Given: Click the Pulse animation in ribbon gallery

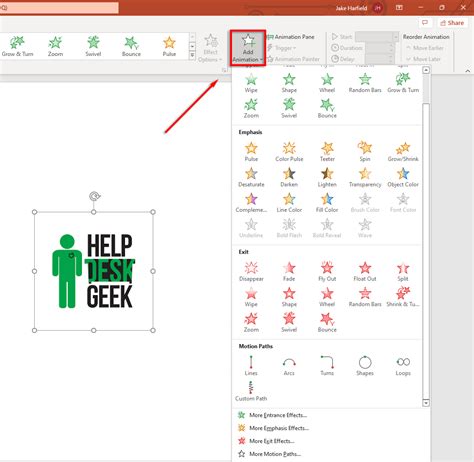Looking at the screenshot, I should tap(169, 46).
